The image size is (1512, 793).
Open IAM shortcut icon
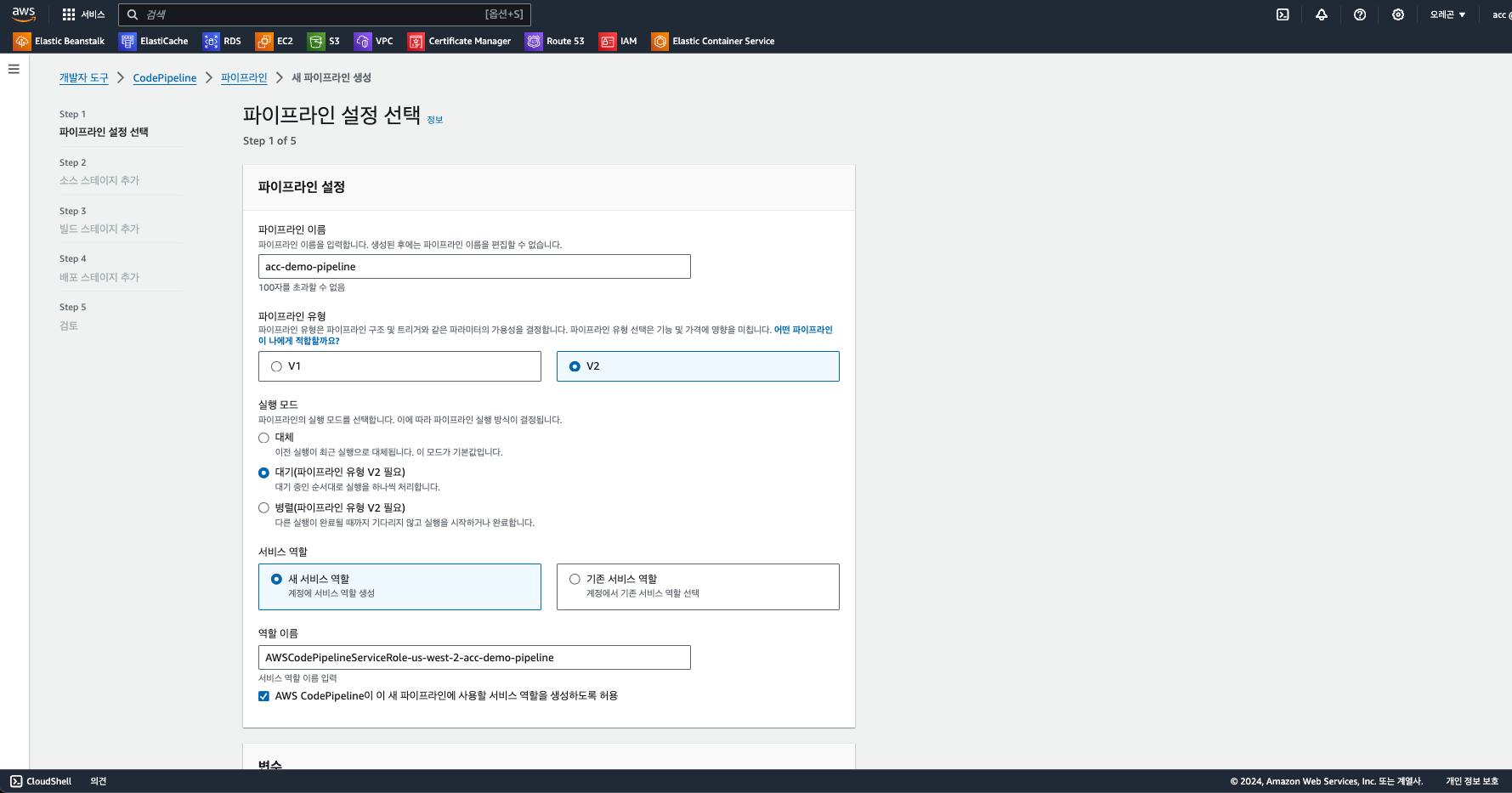[x=608, y=41]
